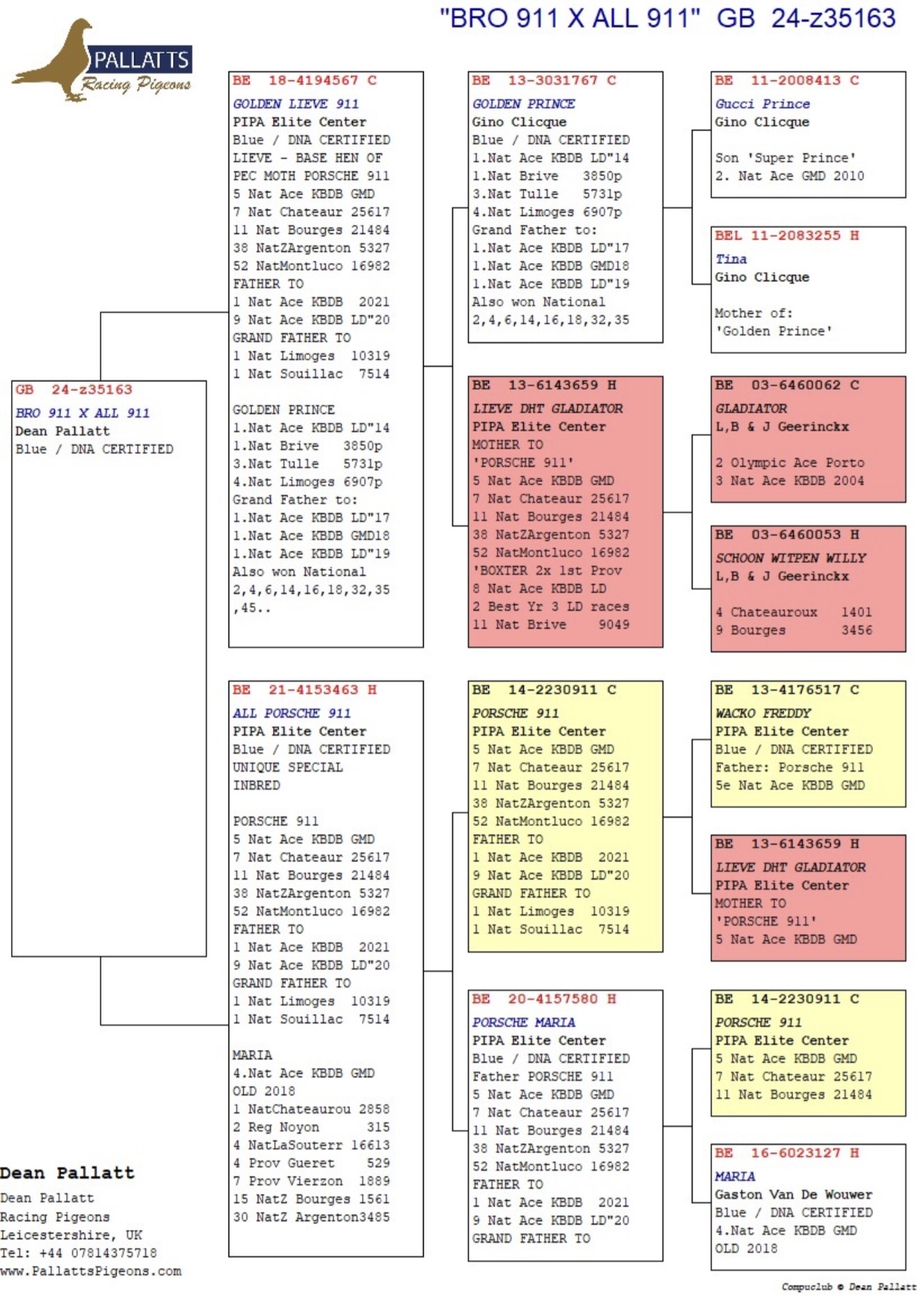Select the ALL PORSCHE 911 pedigree box

point(326,969)
